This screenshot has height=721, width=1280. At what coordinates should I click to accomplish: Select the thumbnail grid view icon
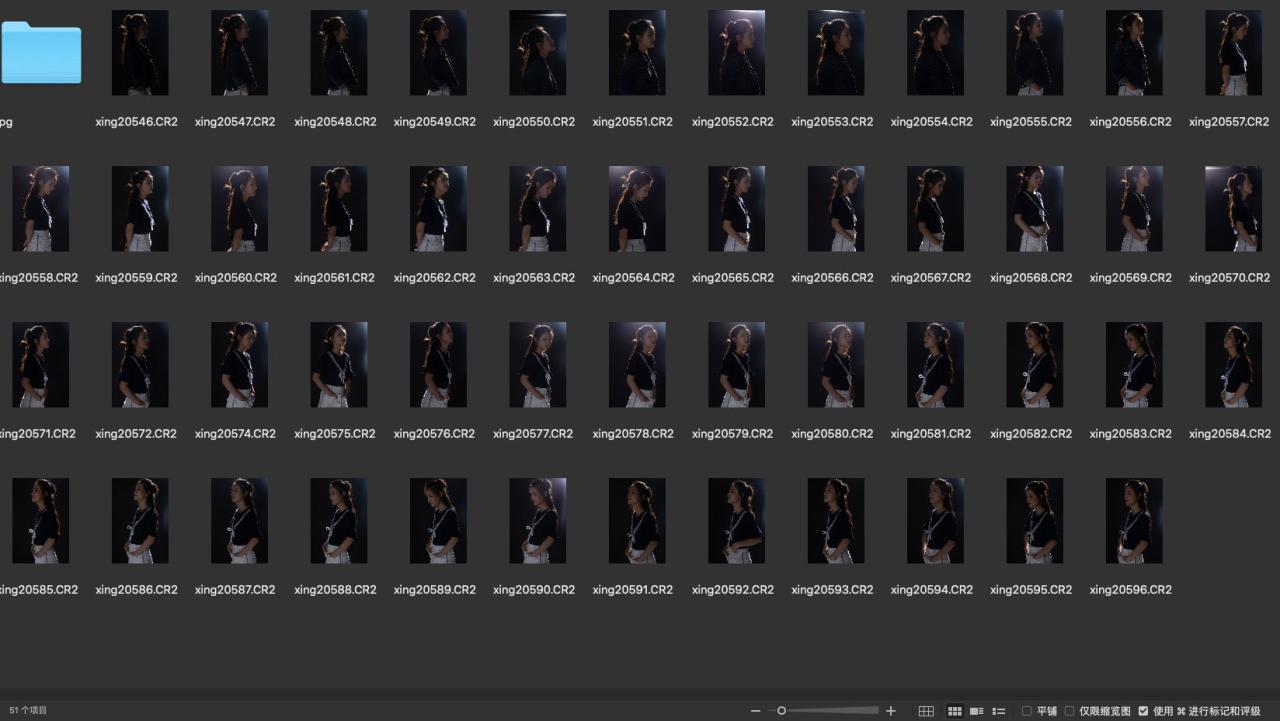pos(955,711)
